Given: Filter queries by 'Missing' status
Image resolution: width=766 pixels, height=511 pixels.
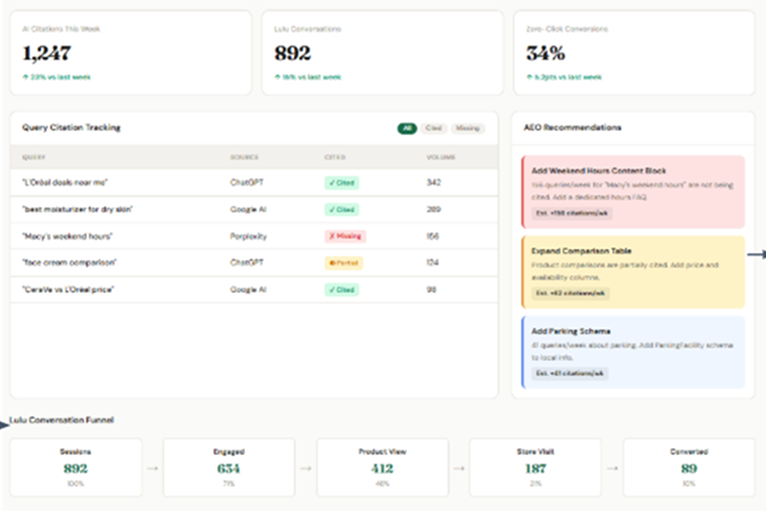Looking at the screenshot, I should tap(466, 128).
